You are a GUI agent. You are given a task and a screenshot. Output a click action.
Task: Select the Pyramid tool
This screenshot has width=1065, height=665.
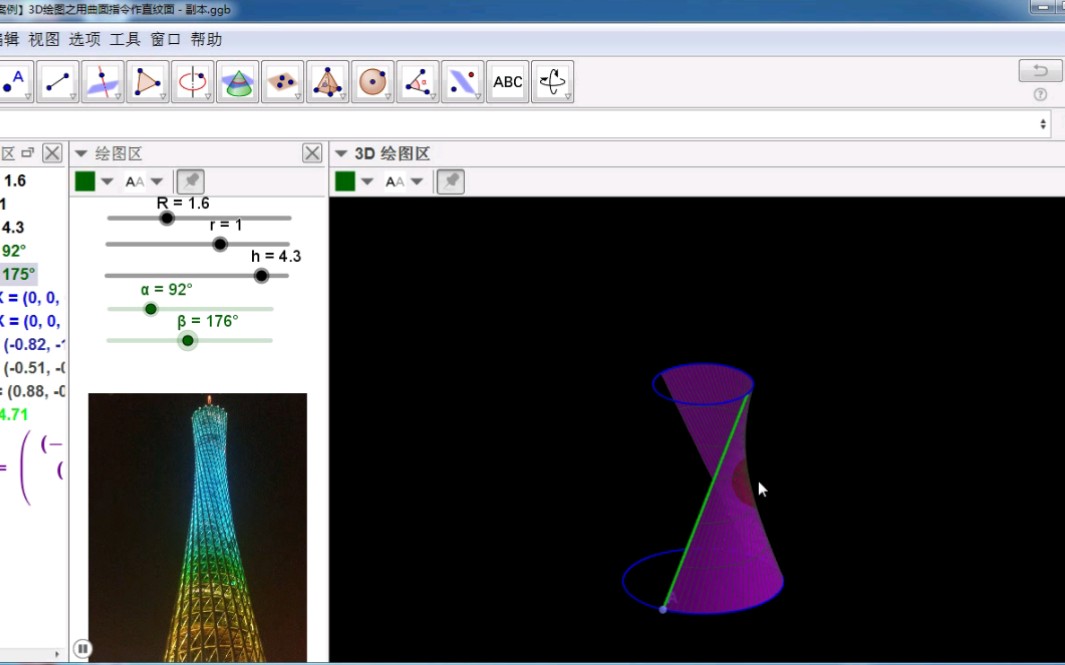pos(325,82)
